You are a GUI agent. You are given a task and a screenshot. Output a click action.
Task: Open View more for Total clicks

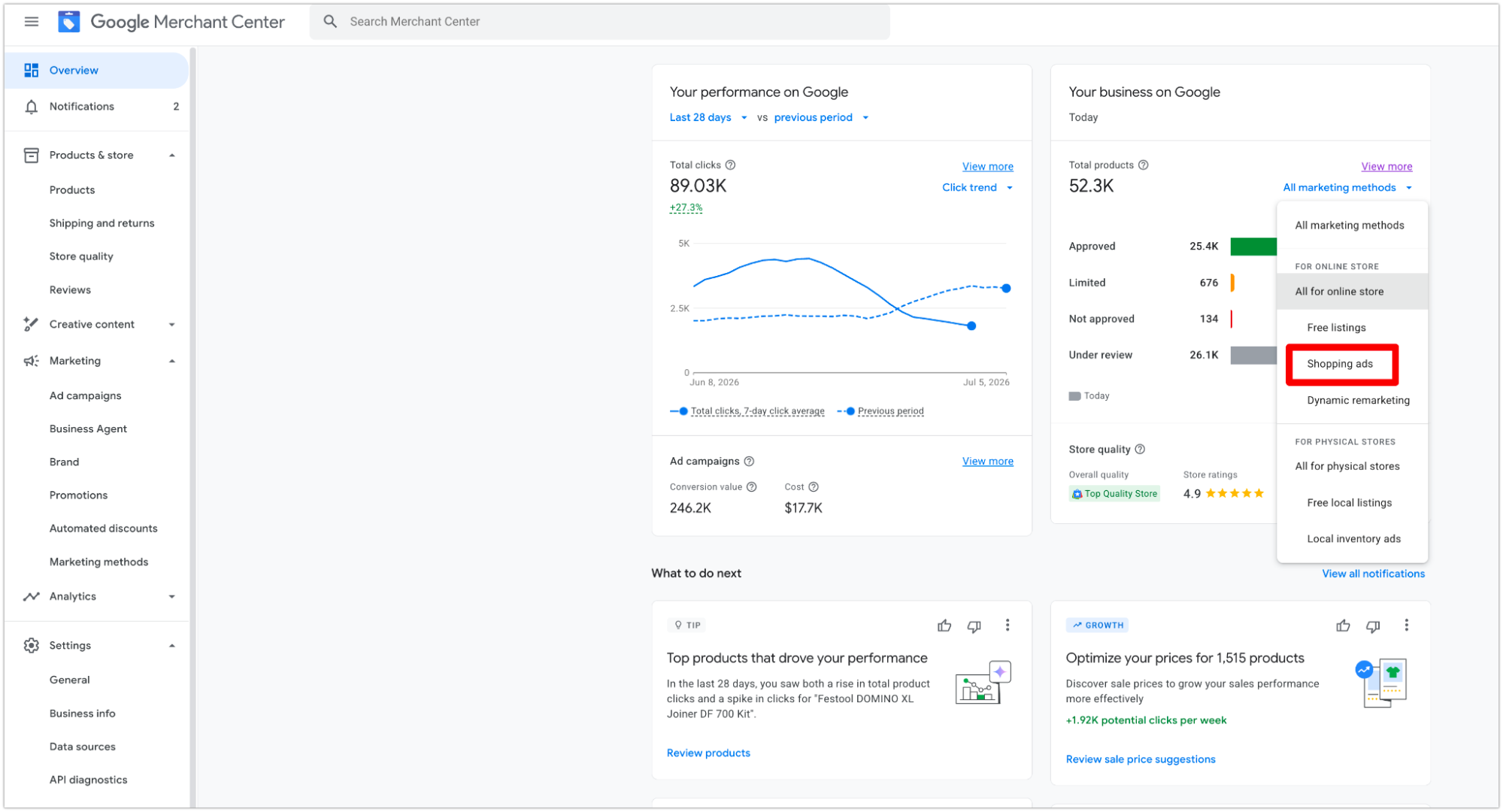(x=987, y=167)
